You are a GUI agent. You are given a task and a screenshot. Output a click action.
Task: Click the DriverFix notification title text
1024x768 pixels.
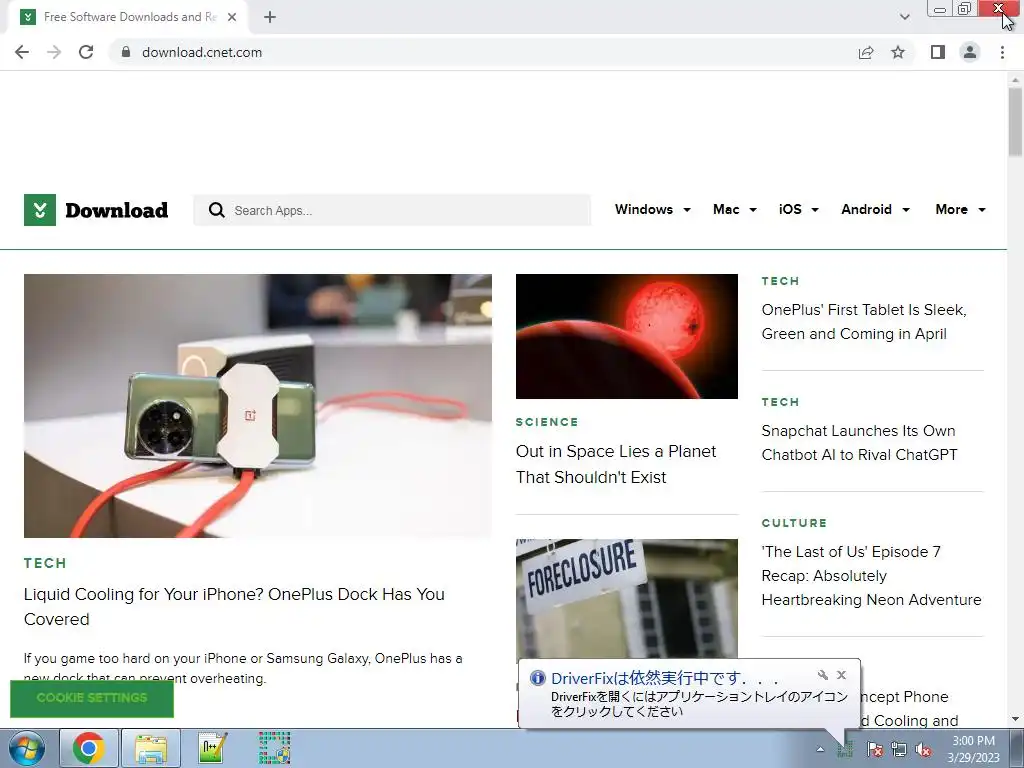pyautogui.click(x=665, y=678)
